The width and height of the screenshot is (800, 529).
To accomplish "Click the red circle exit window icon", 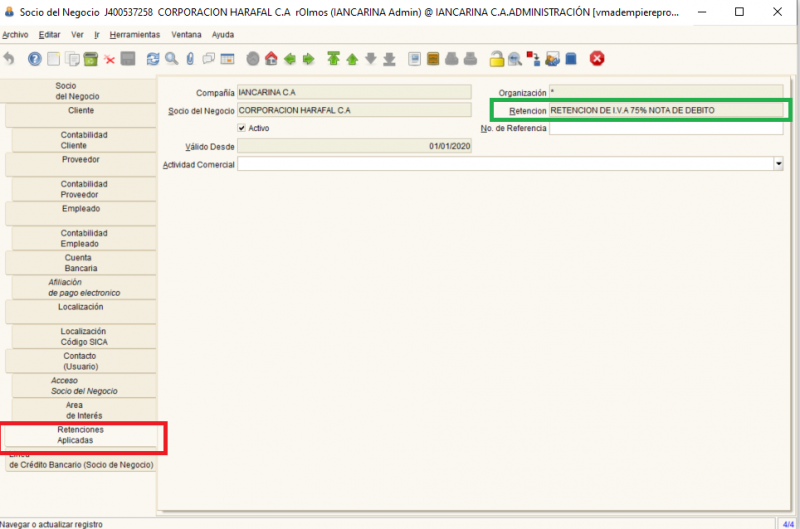I will 597,59.
